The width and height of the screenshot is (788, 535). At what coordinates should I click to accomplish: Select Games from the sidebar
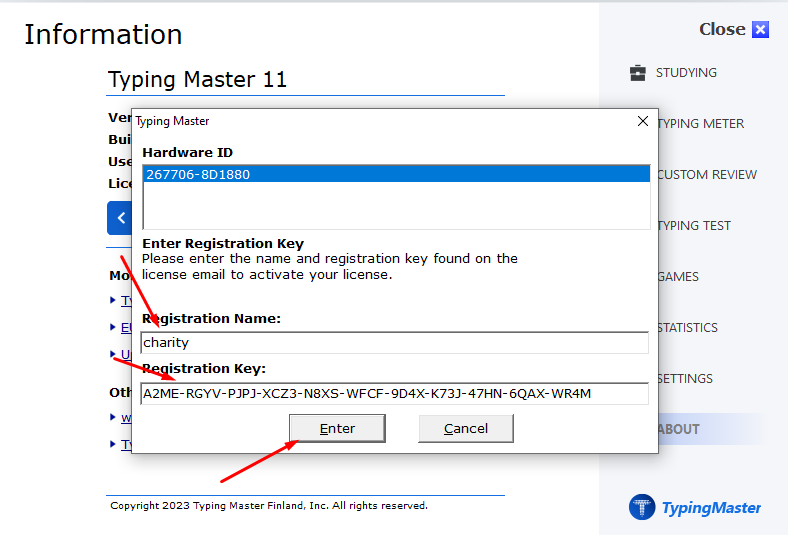tap(679, 277)
